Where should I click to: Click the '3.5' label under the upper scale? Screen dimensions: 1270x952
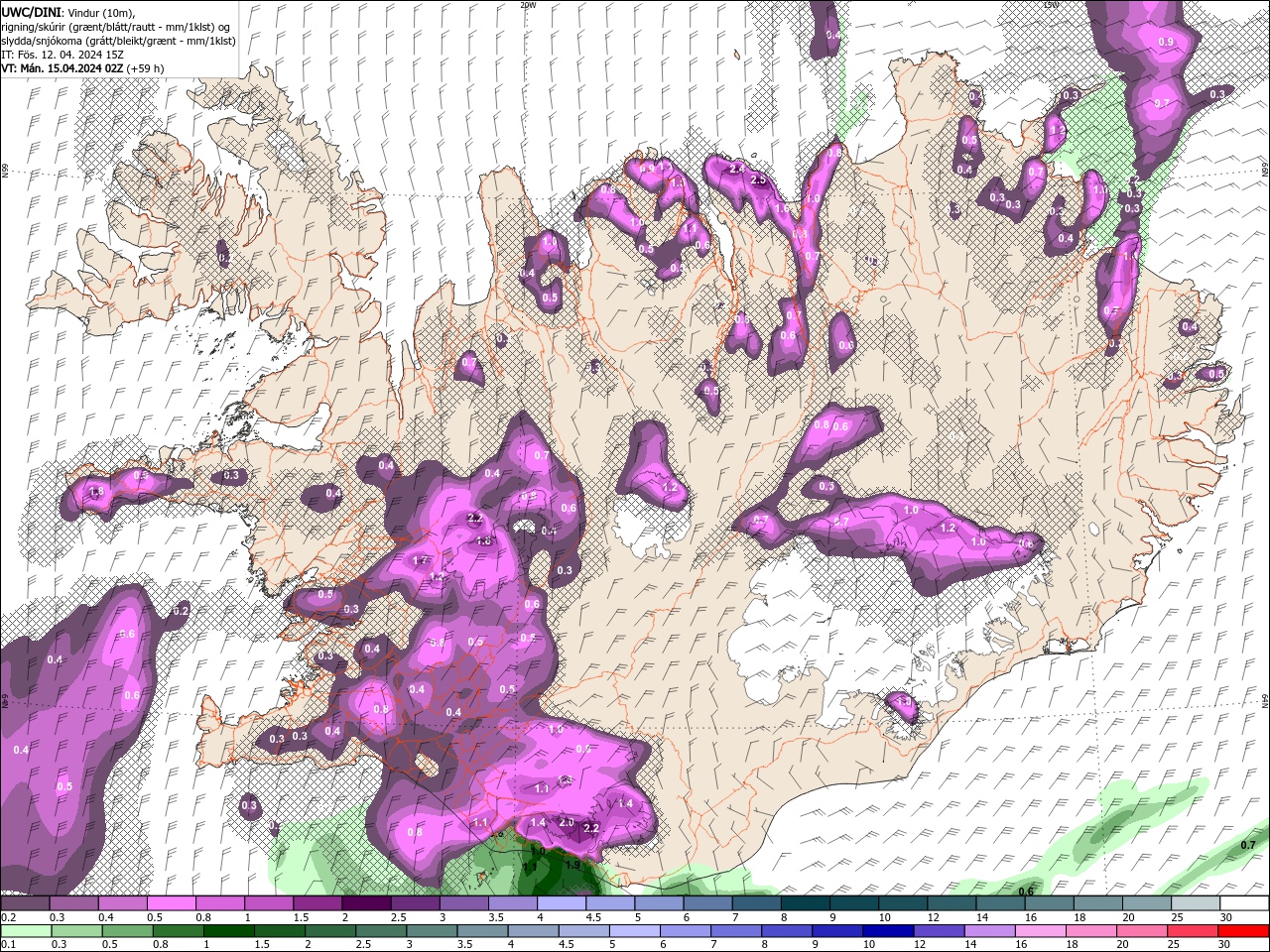point(496,917)
